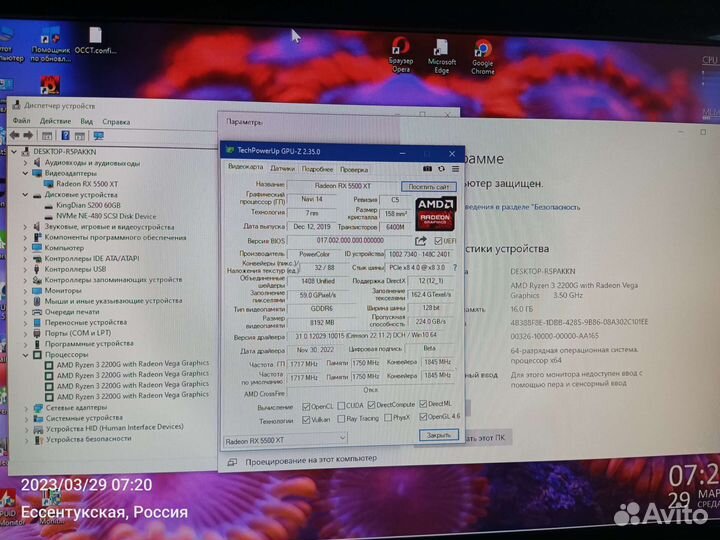
Task: Click the BIOS version field 017.002.000.000.000000
Action: [x=349, y=241]
